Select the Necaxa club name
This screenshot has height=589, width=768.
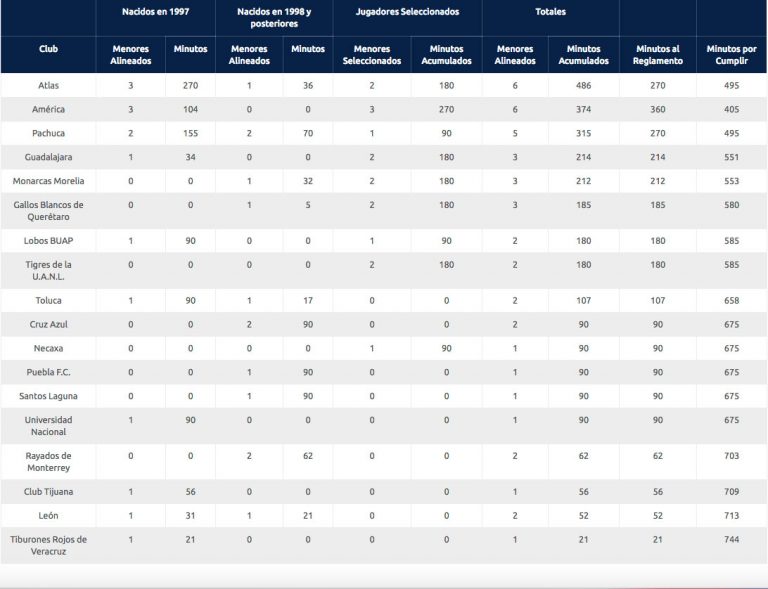pos(48,349)
